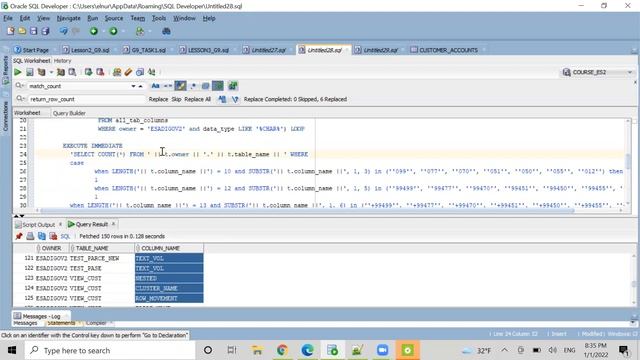Click the TABLE_NAME column header
This screenshot has height=360, width=640.
click(x=102, y=248)
